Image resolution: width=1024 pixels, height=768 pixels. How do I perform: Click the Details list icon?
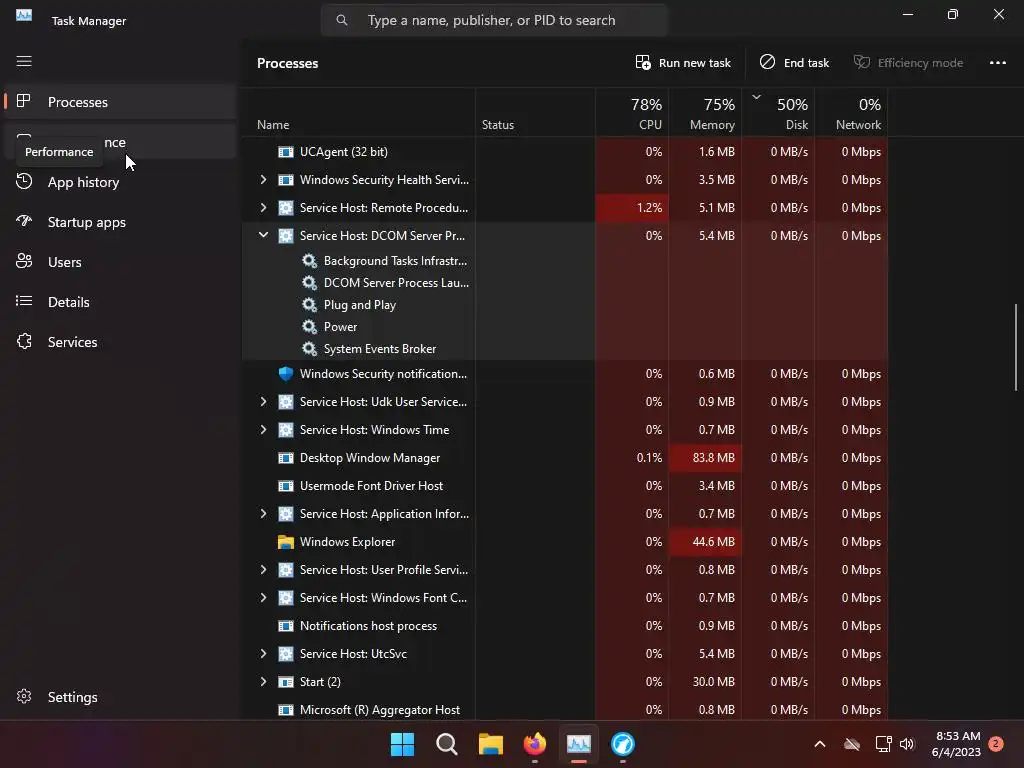click(24, 301)
